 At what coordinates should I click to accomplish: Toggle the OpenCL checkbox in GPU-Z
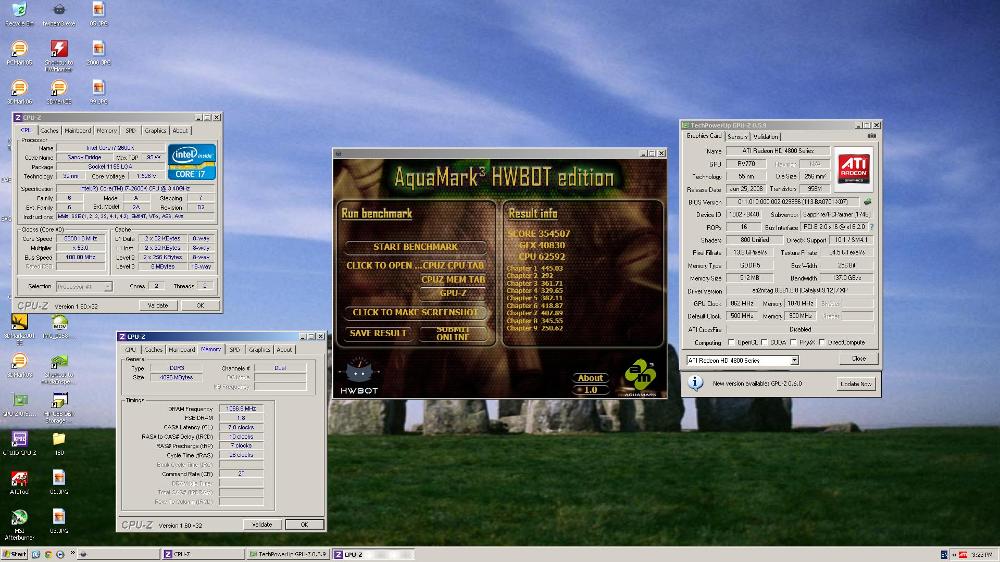[731, 343]
